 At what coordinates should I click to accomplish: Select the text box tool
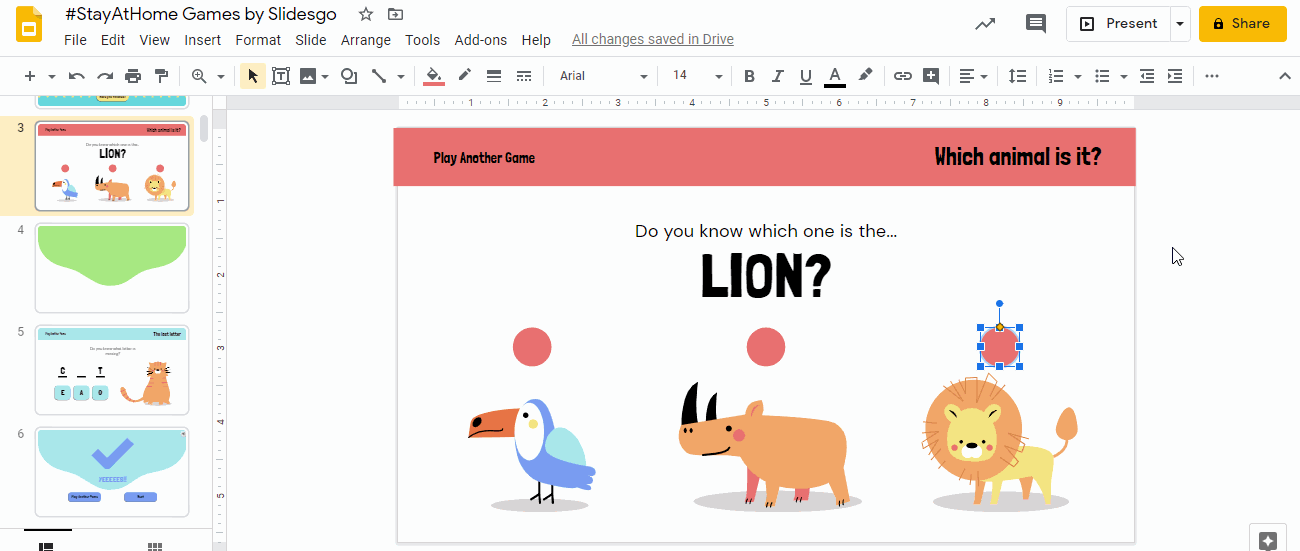tap(281, 76)
